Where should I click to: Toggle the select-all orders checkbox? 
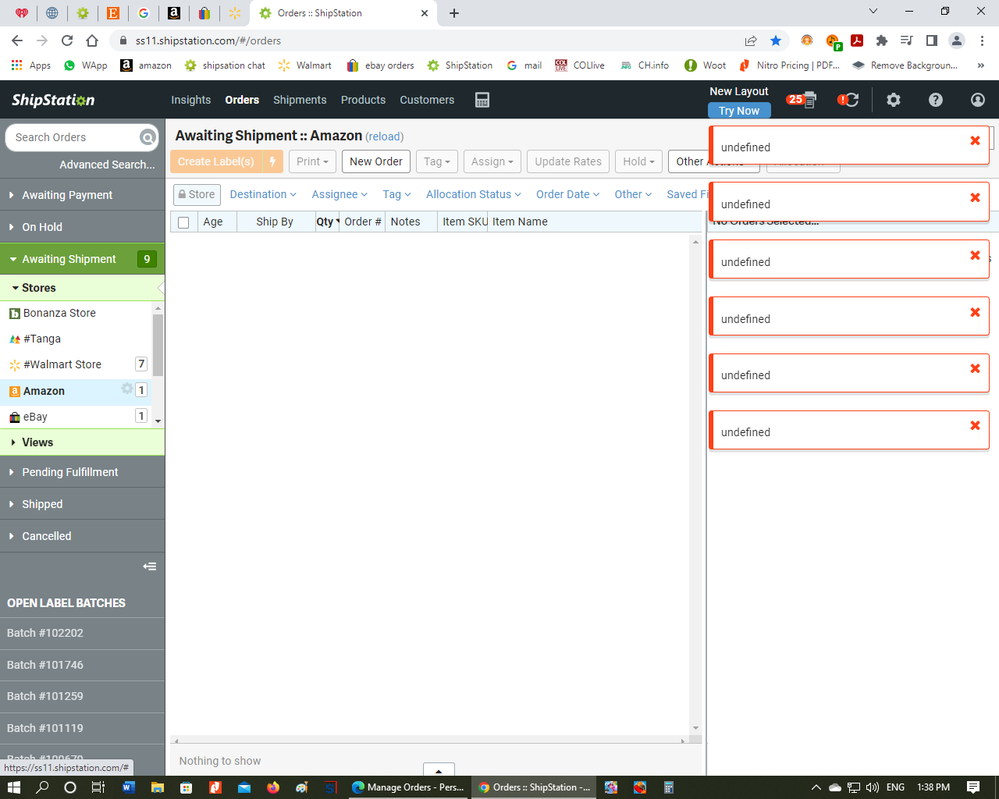(x=183, y=222)
